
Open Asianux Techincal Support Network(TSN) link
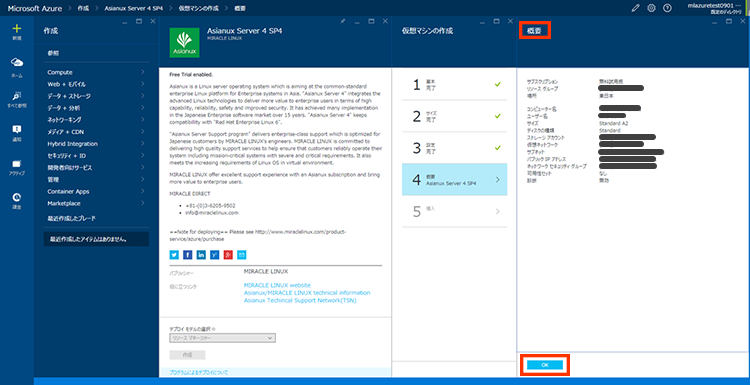coord(300,300)
